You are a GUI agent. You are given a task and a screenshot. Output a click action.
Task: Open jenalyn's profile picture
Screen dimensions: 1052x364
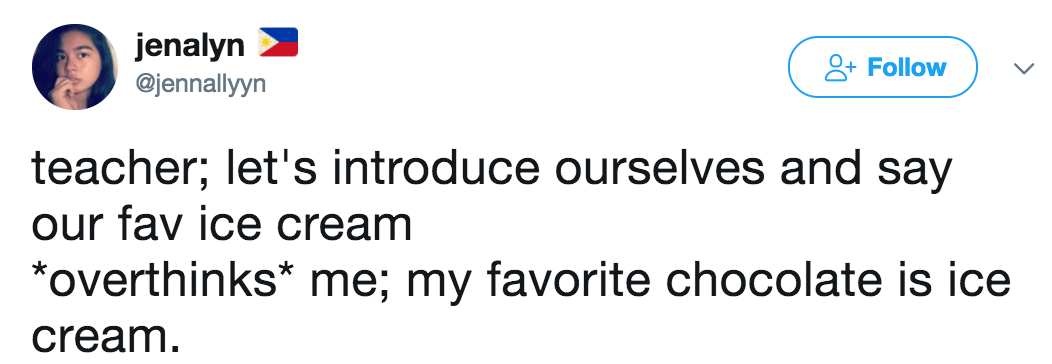(74, 66)
